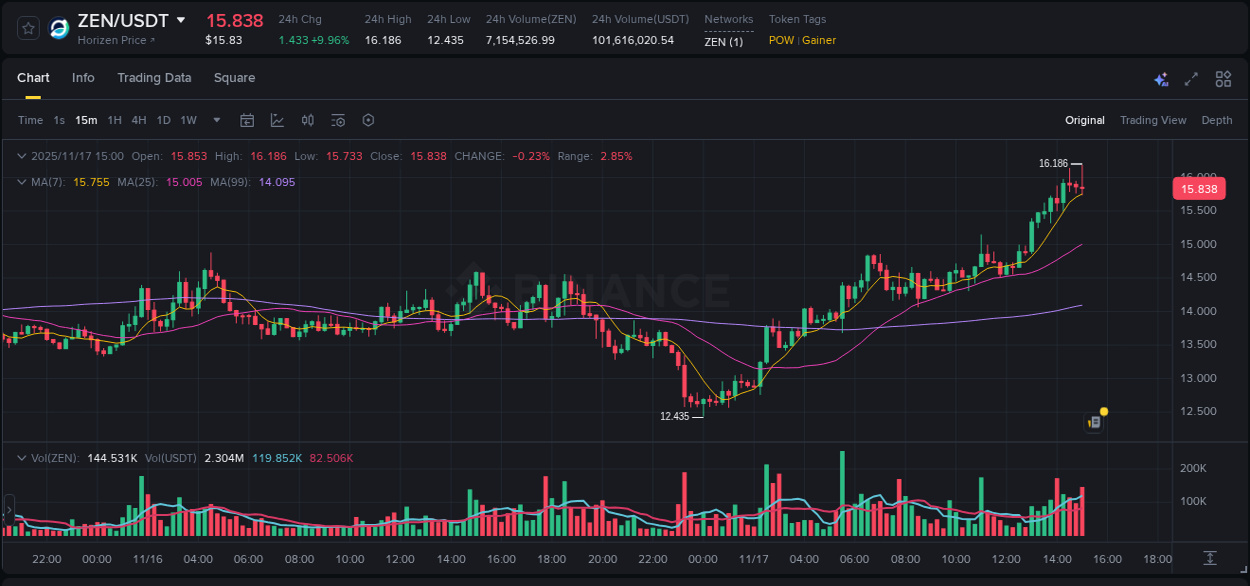
Task: Open the chart settings hexagon icon
Action: (x=368, y=120)
